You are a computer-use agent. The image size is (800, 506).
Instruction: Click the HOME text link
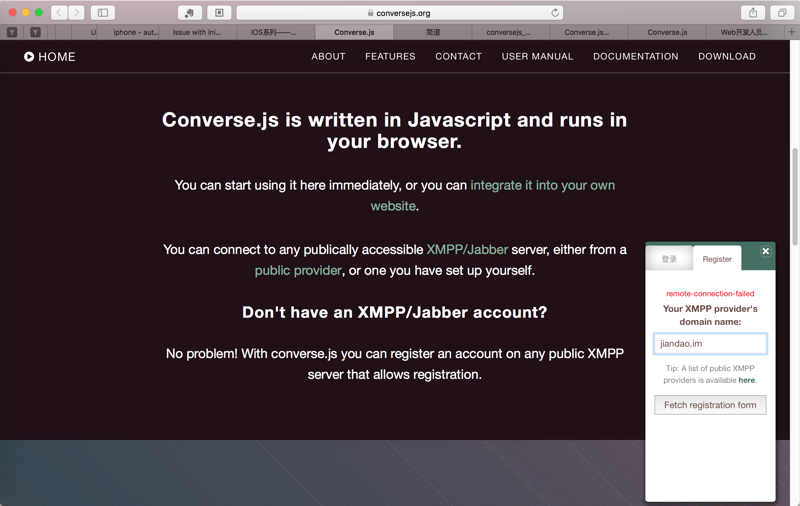coord(57,57)
